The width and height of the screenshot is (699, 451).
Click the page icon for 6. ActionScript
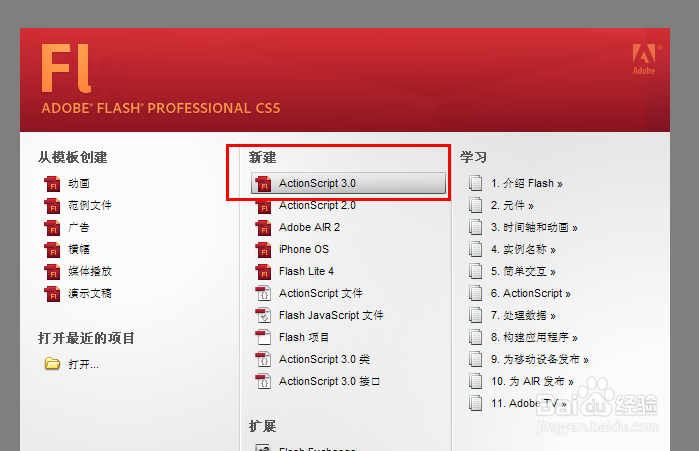coord(476,293)
